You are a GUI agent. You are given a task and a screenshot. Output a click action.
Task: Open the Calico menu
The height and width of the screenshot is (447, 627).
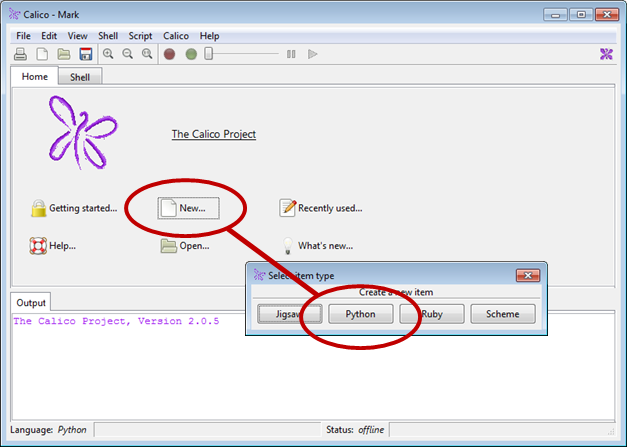176,36
